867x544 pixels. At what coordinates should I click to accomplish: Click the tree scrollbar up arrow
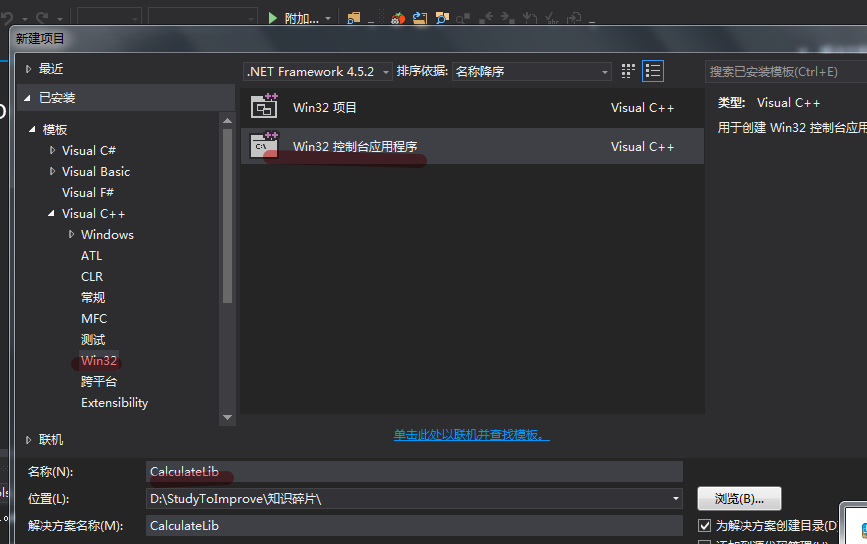227,121
